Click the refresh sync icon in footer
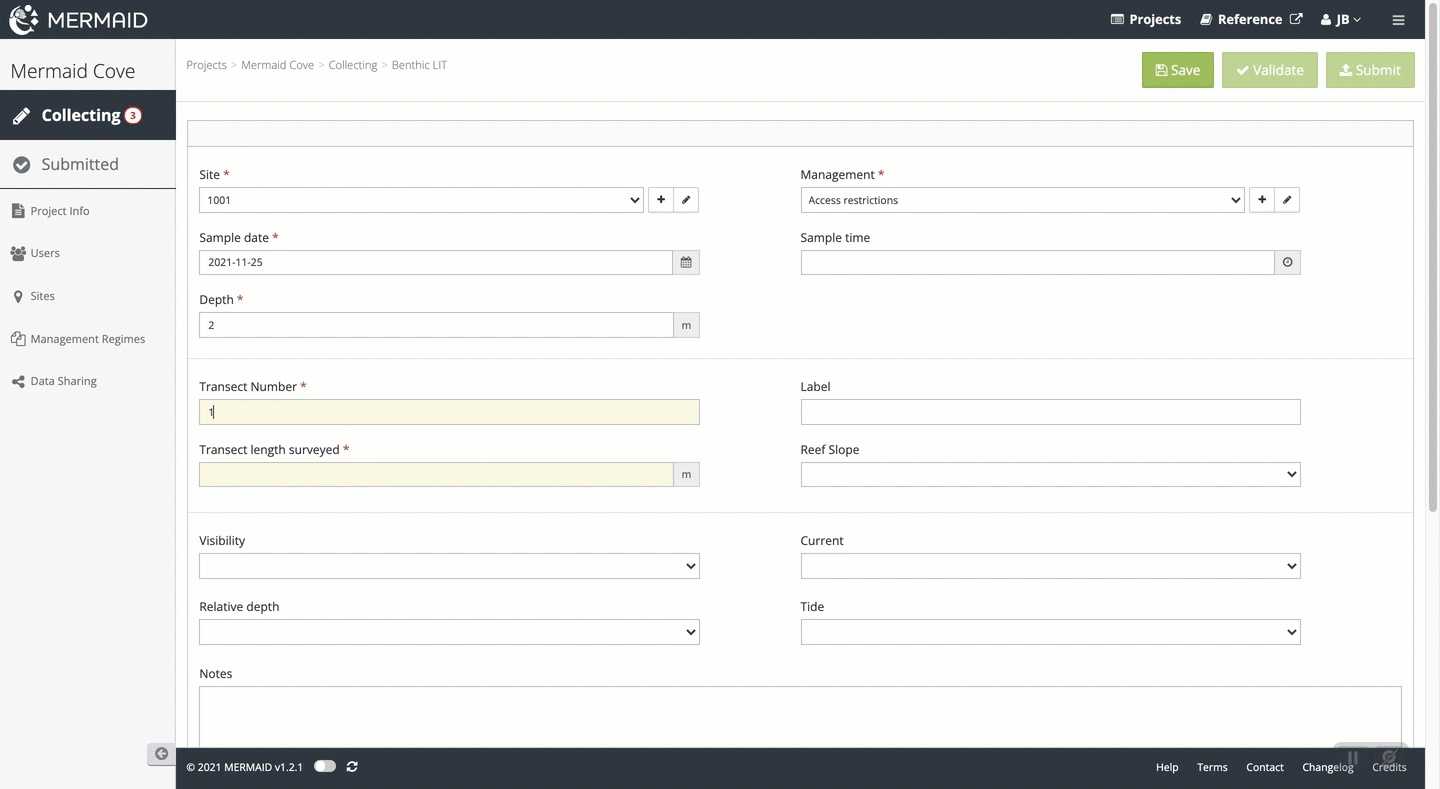Image resolution: width=1440 pixels, height=789 pixels. [352, 767]
